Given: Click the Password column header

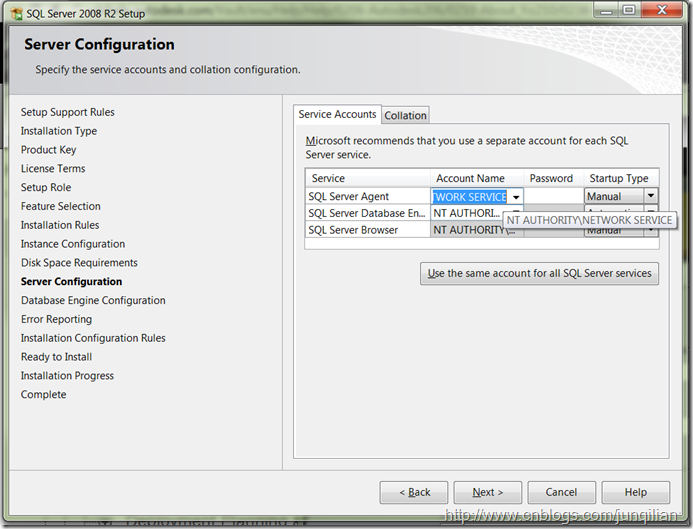Looking at the screenshot, I should (x=551, y=178).
